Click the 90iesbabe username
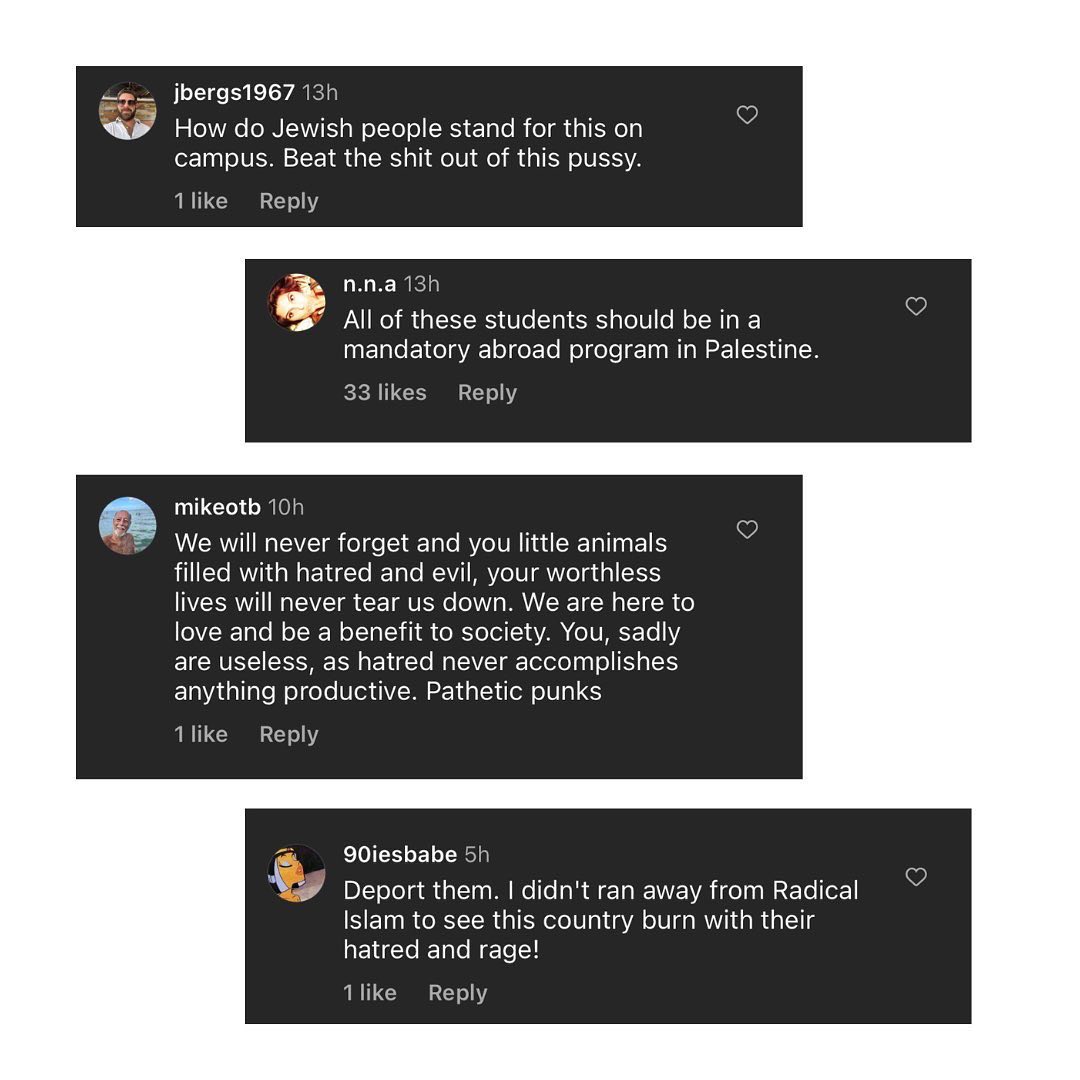This screenshot has width=1080, height=1080. (400, 855)
